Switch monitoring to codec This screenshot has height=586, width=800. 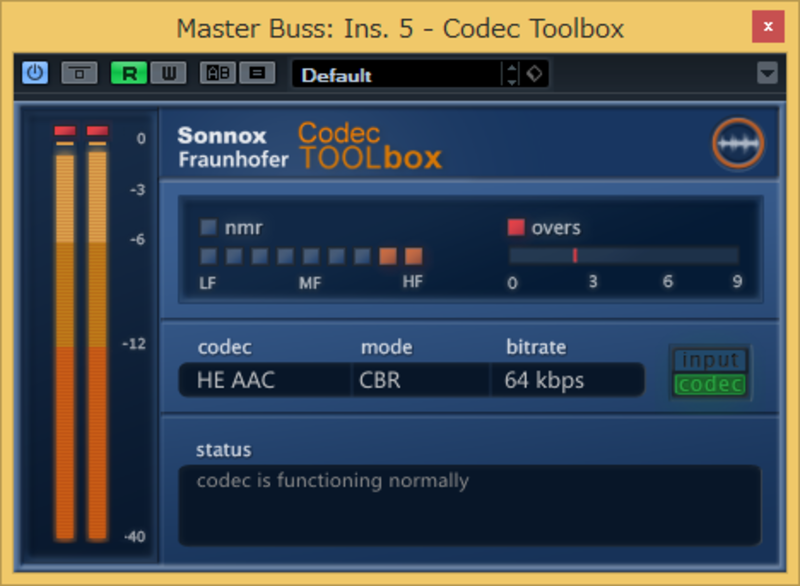click(710, 385)
